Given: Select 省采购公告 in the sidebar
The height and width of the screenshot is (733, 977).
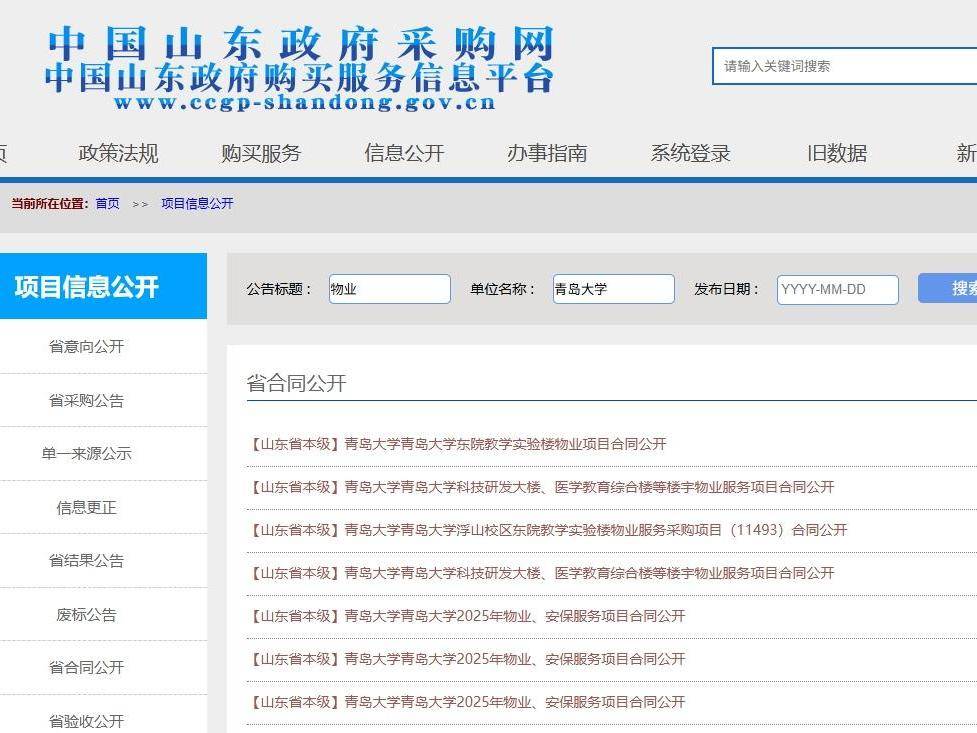Looking at the screenshot, I should point(86,400).
